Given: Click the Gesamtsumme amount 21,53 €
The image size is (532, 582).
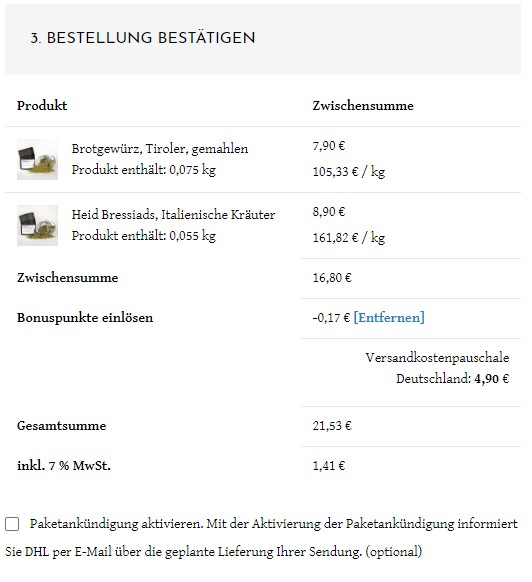Looking at the screenshot, I should click(x=332, y=426).
